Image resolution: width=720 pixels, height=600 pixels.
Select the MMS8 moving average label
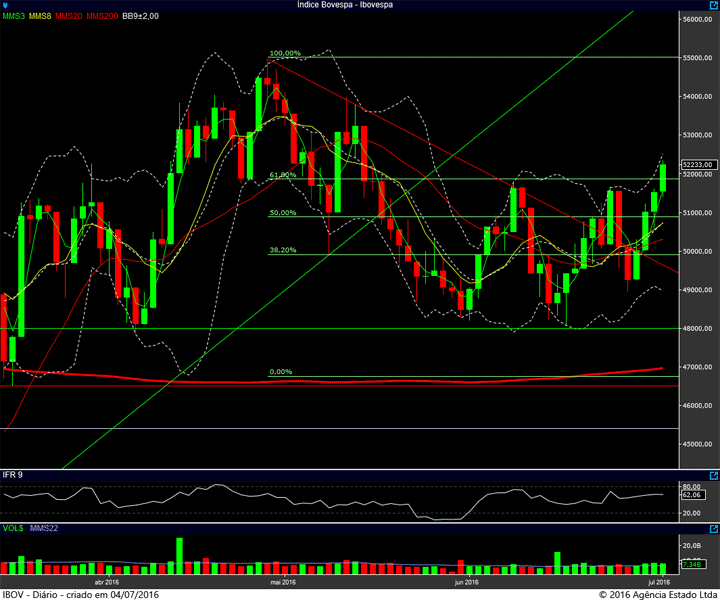point(40,16)
